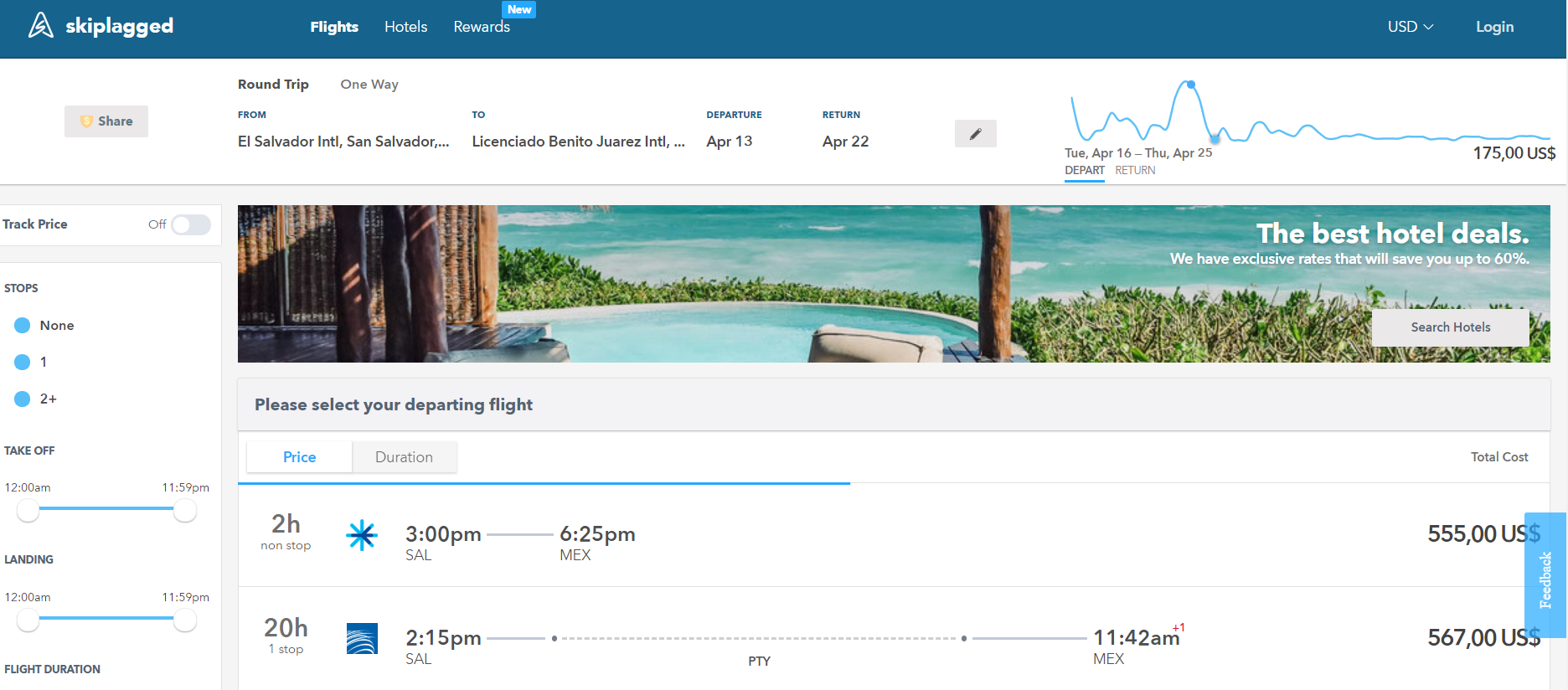Click the Search Hotels button

1450,327
